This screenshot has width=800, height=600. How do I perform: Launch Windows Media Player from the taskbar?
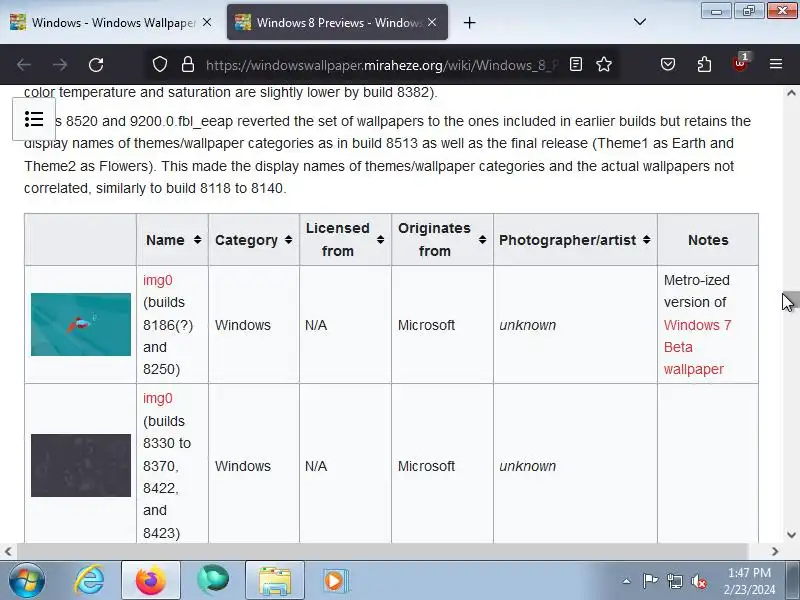click(x=335, y=580)
